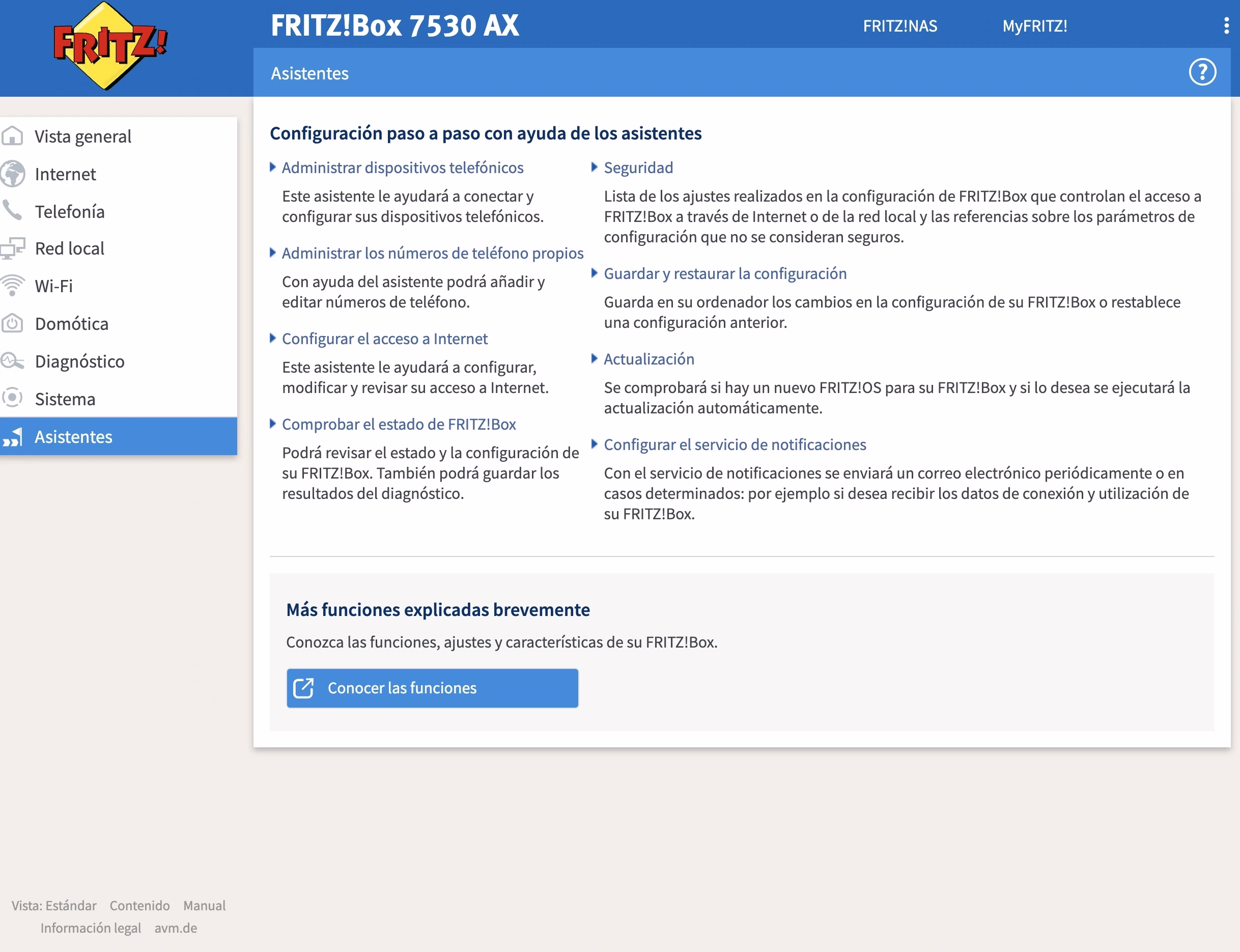The height and width of the screenshot is (952, 1240).
Task: Click the arrow beside Actualización
Action: click(594, 359)
